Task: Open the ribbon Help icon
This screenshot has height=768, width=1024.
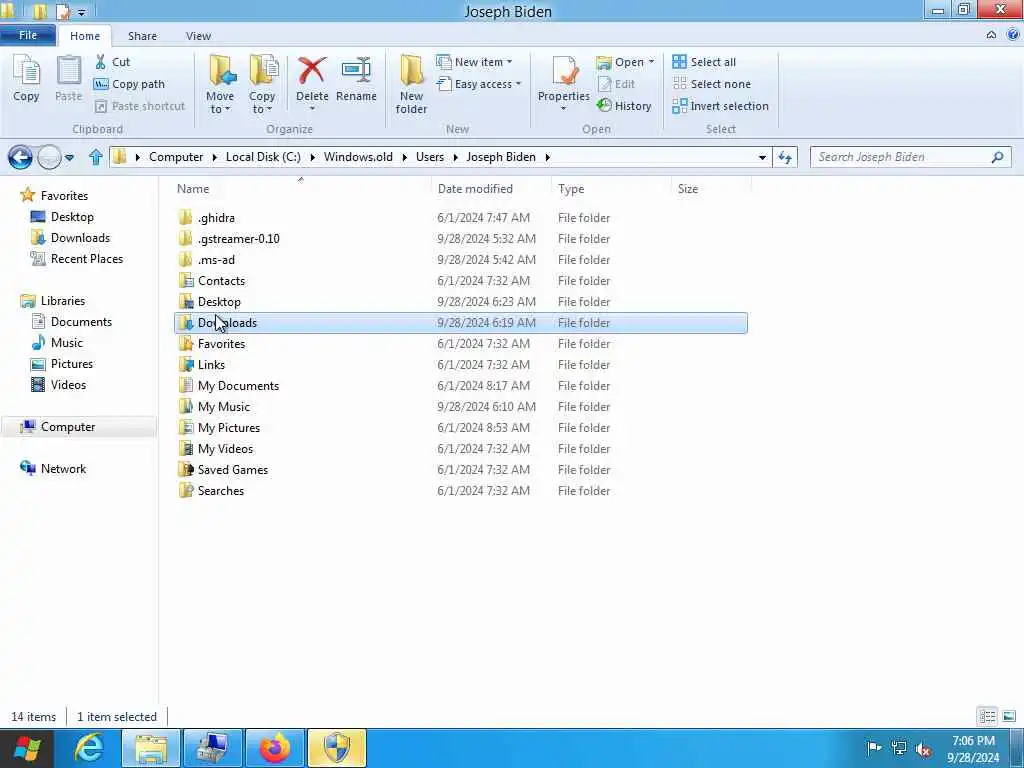Action: [x=1013, y=35]
